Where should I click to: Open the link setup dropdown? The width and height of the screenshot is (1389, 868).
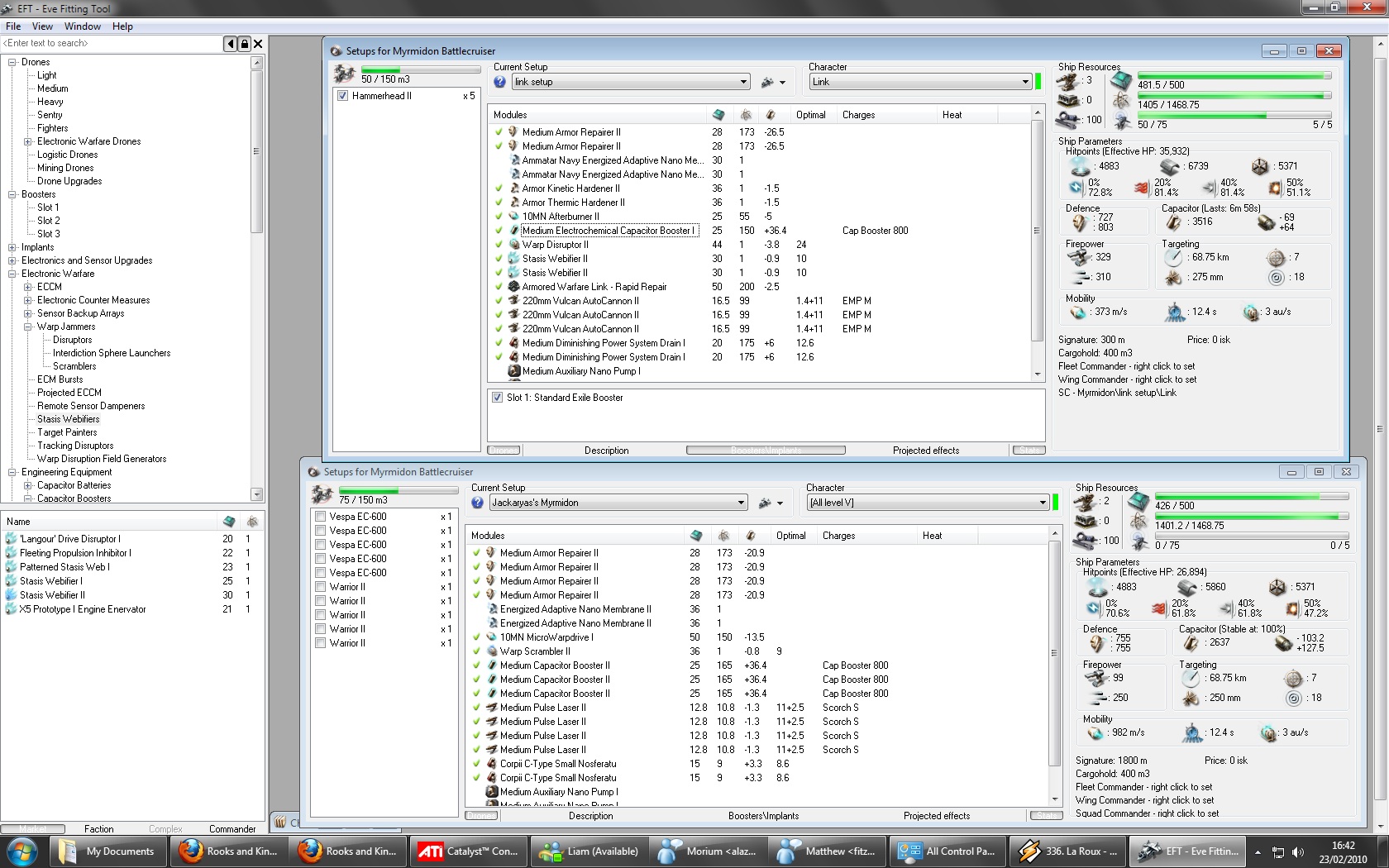coord(631,82)
